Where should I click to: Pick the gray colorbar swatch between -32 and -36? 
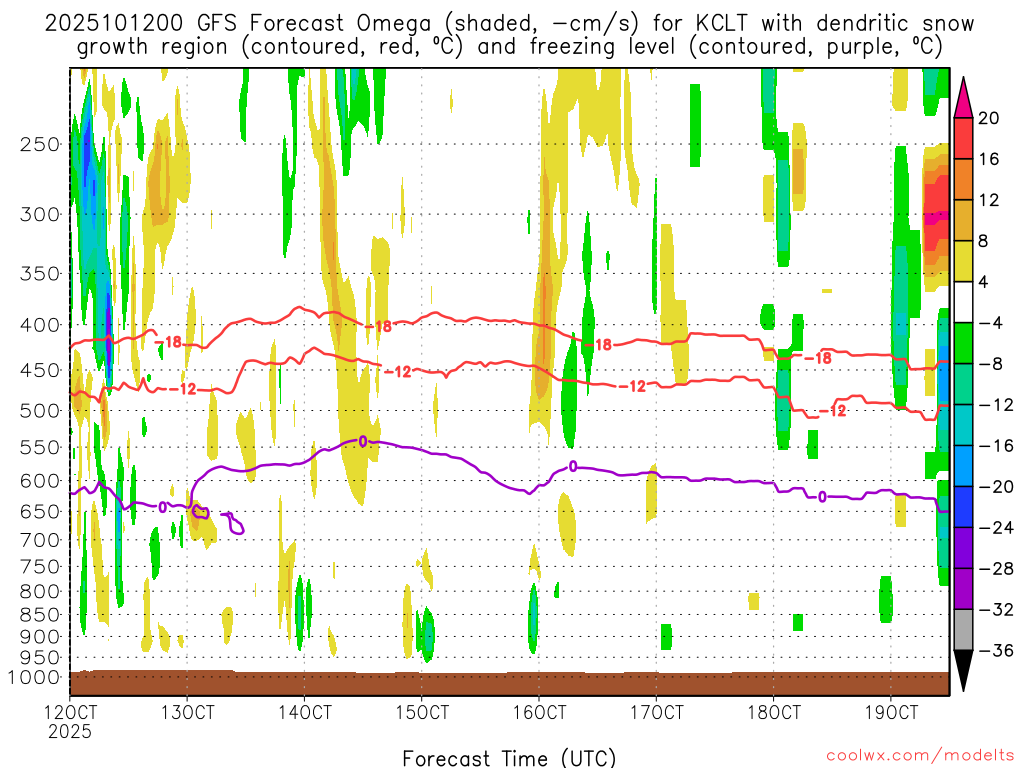coord(963,630)
